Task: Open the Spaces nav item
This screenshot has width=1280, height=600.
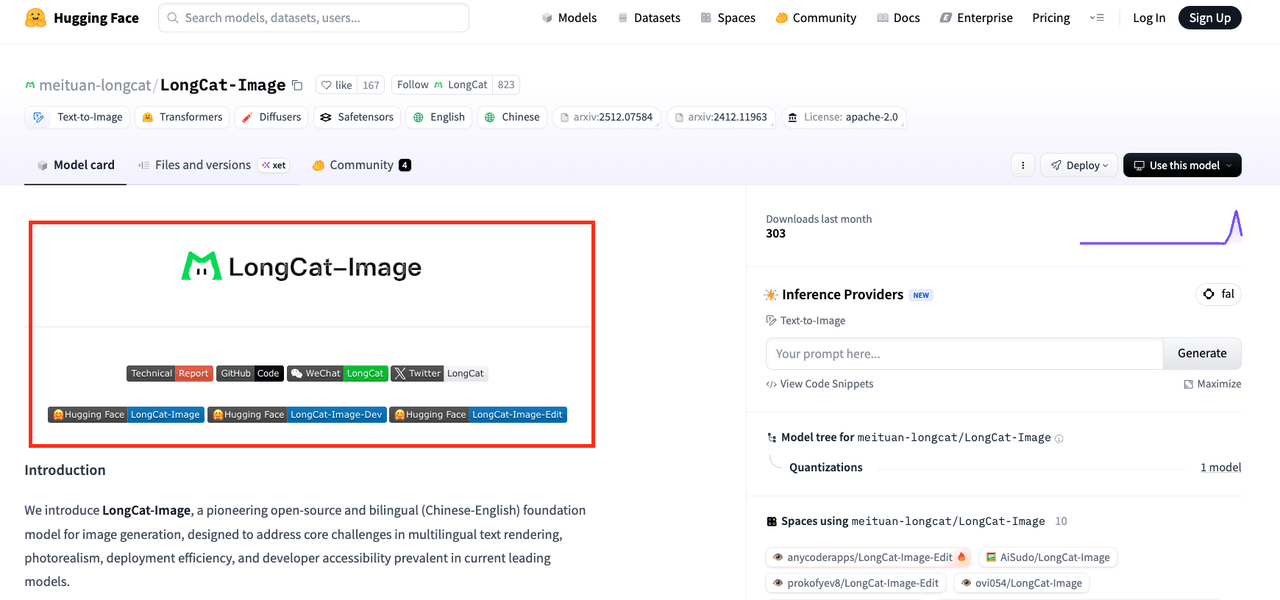Action: click(728, 18)
